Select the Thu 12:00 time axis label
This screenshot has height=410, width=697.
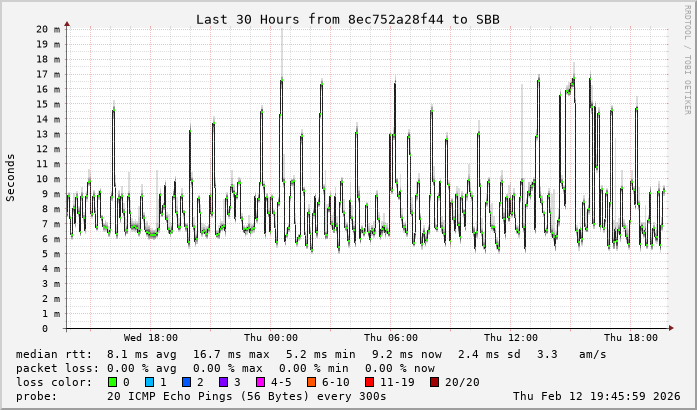[511, 338]
